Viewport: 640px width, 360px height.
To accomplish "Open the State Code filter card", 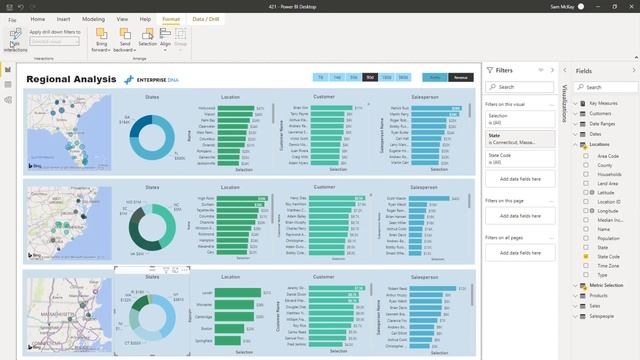I will (x=520, y=159).
